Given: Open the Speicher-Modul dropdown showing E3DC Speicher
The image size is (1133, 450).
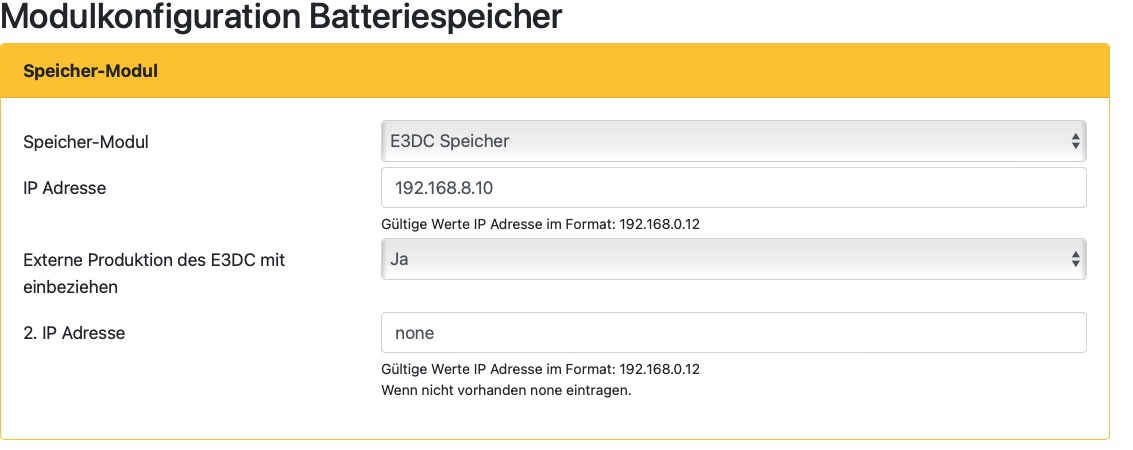Looking at the screenshot, I should 733,141.
